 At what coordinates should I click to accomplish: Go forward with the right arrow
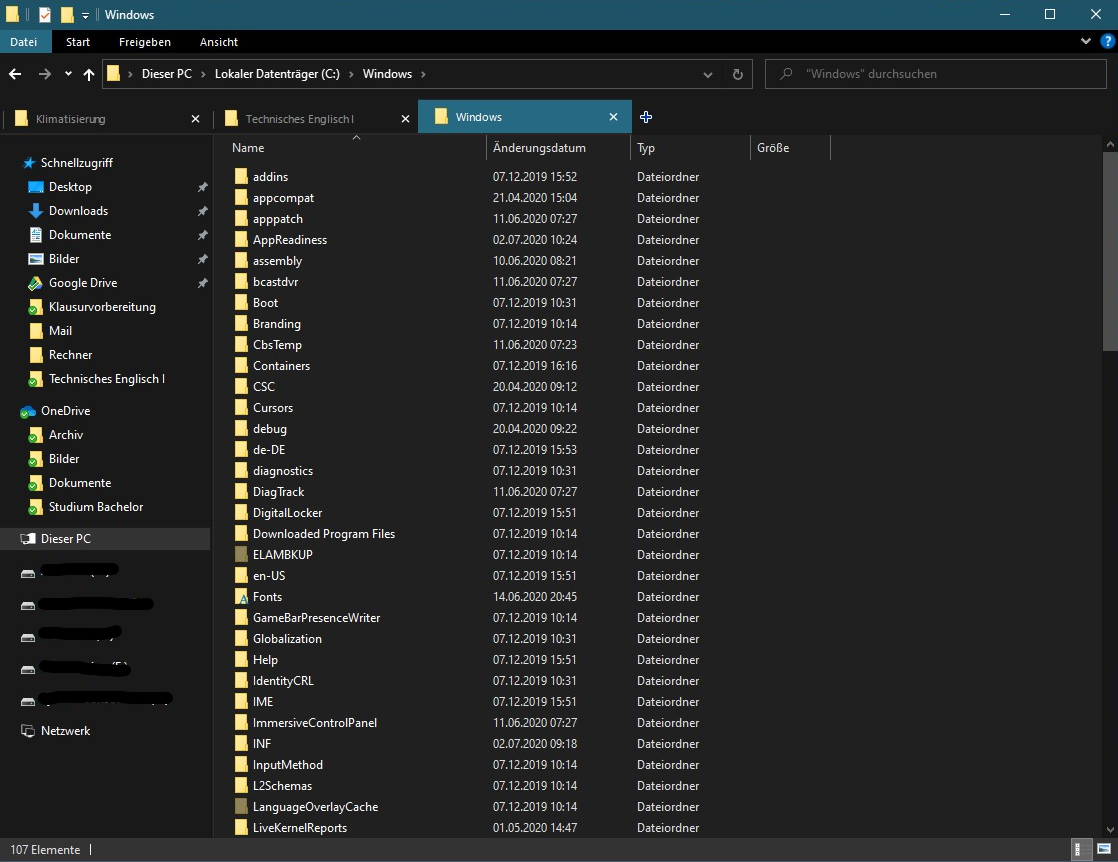44,74
